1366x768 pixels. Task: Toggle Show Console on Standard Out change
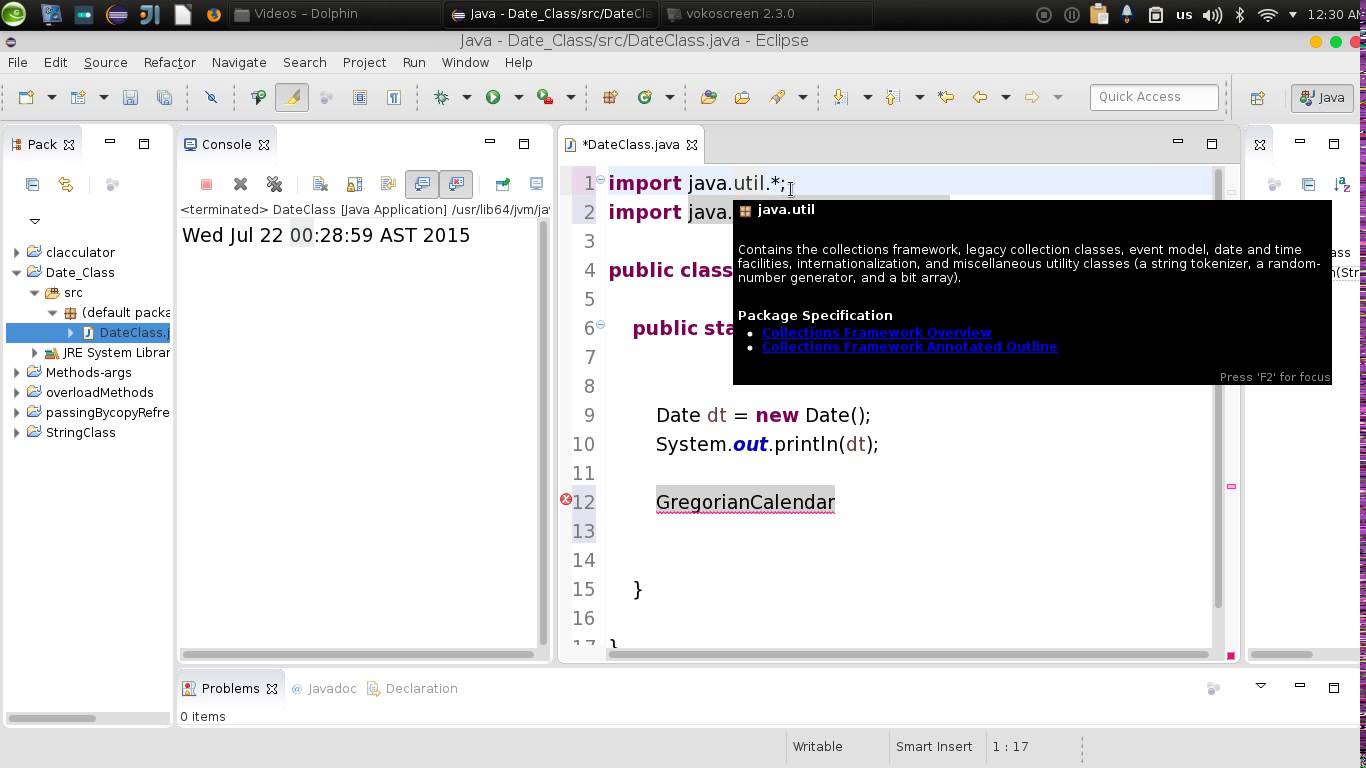point(422,184)
